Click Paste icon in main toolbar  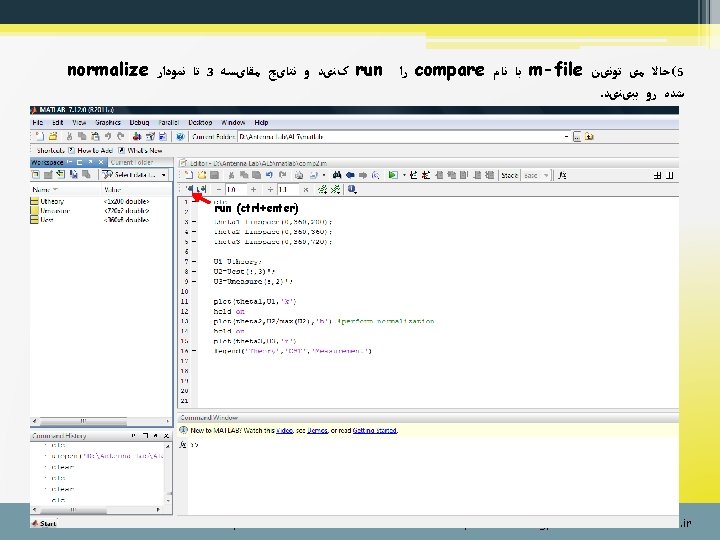[x=95, y=136]
